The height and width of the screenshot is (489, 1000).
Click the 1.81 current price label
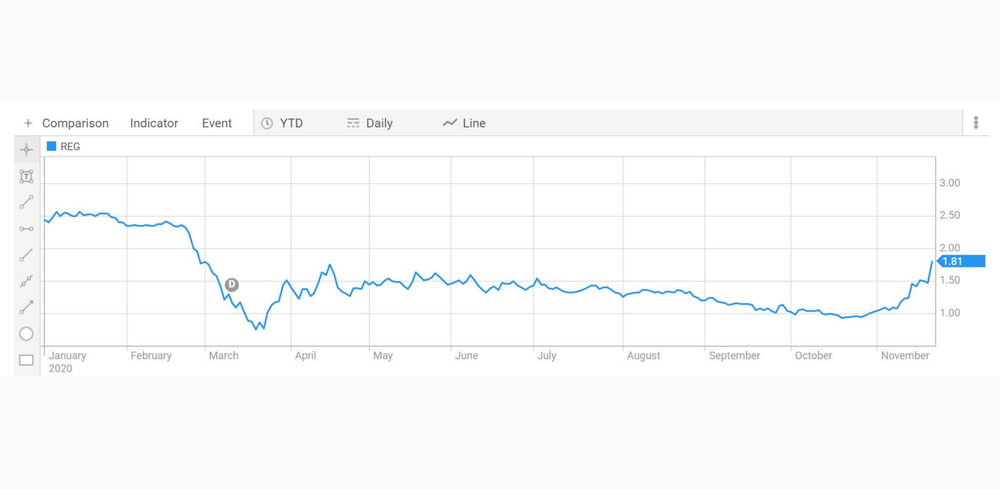click(x=961, y=261)
